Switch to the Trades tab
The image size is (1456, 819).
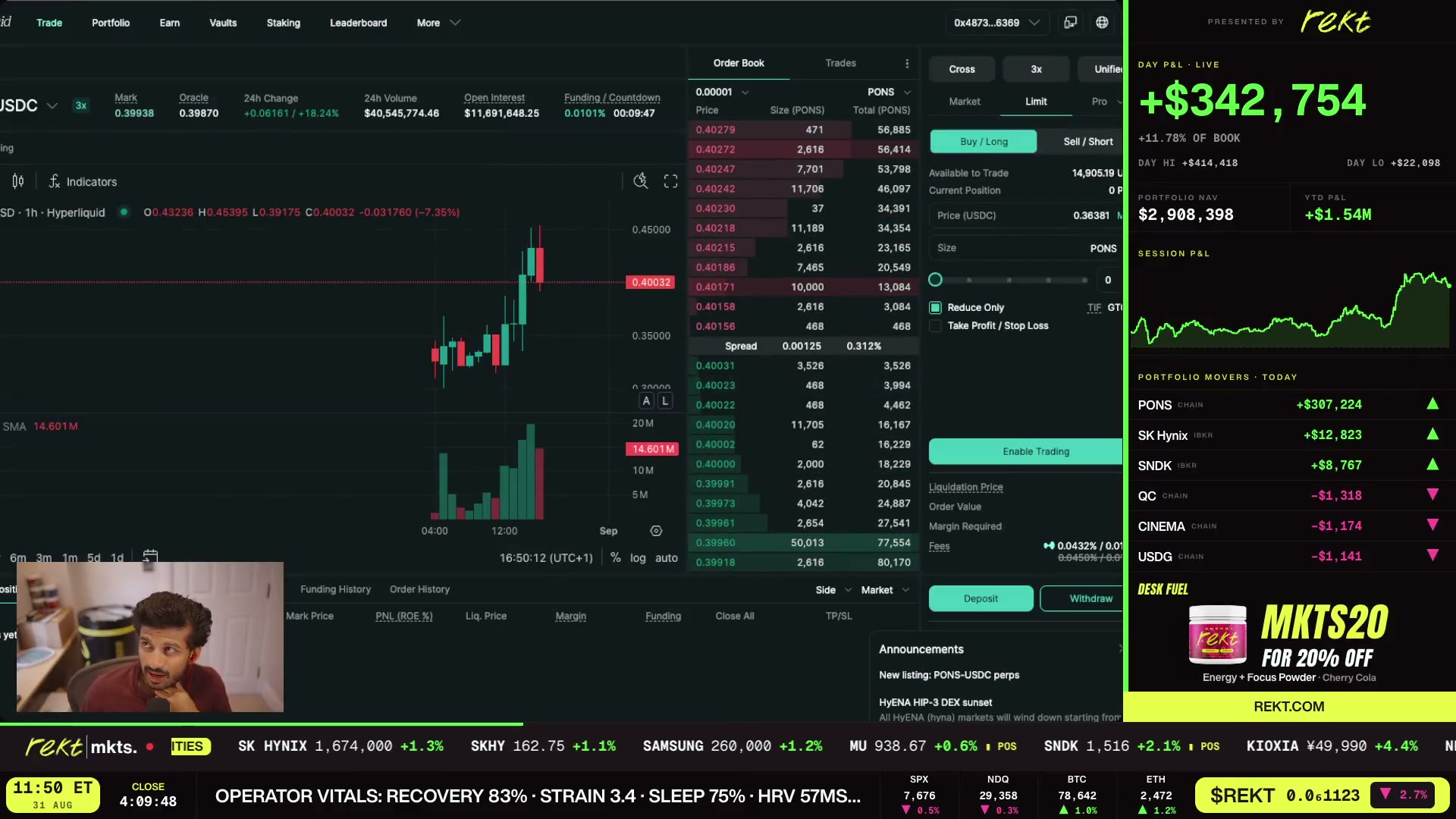[840, 63]
